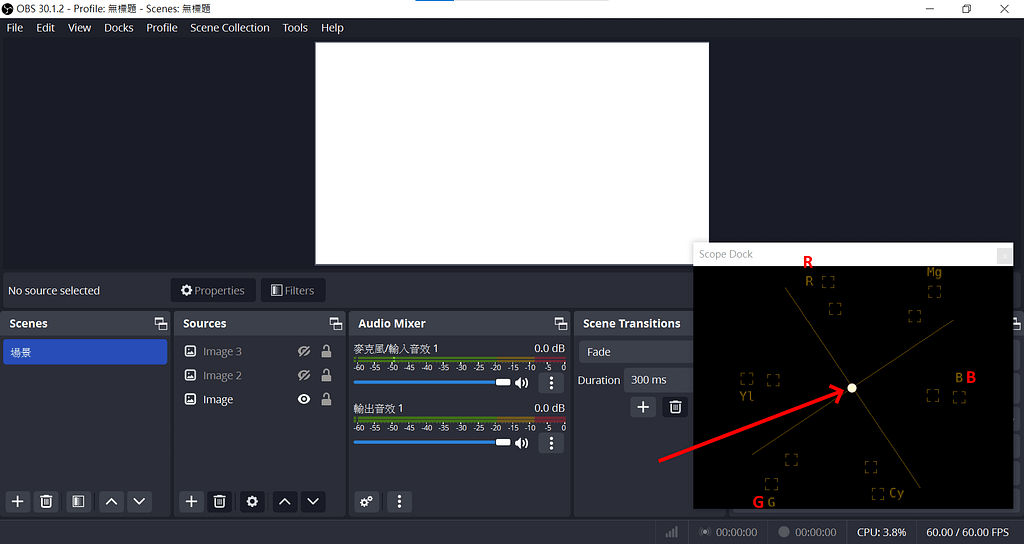The height and width of the screenshot is (544, 1024).
Task: Open source properties gear in Sources toolbar
Action: point(252,501)
